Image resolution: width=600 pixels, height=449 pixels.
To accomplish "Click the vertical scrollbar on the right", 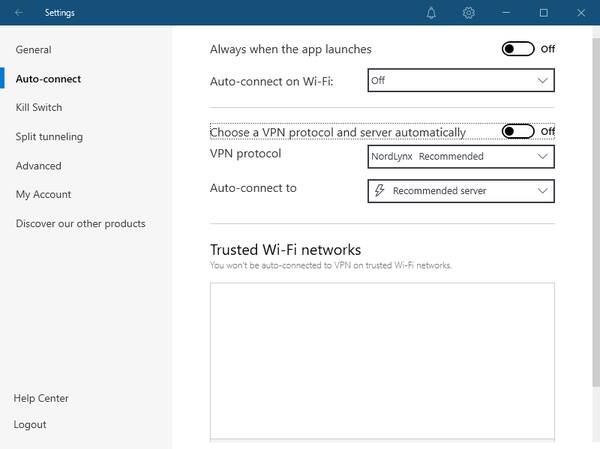I will [x=596, y=212].
